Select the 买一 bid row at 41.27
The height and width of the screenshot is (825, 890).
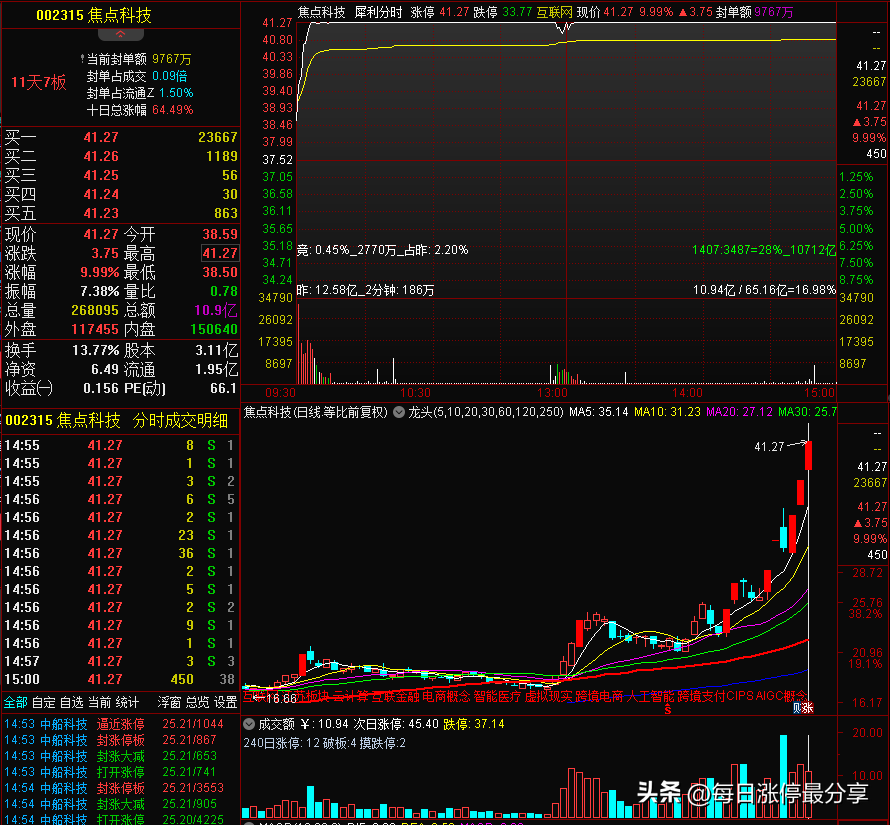tap(120, 137)
